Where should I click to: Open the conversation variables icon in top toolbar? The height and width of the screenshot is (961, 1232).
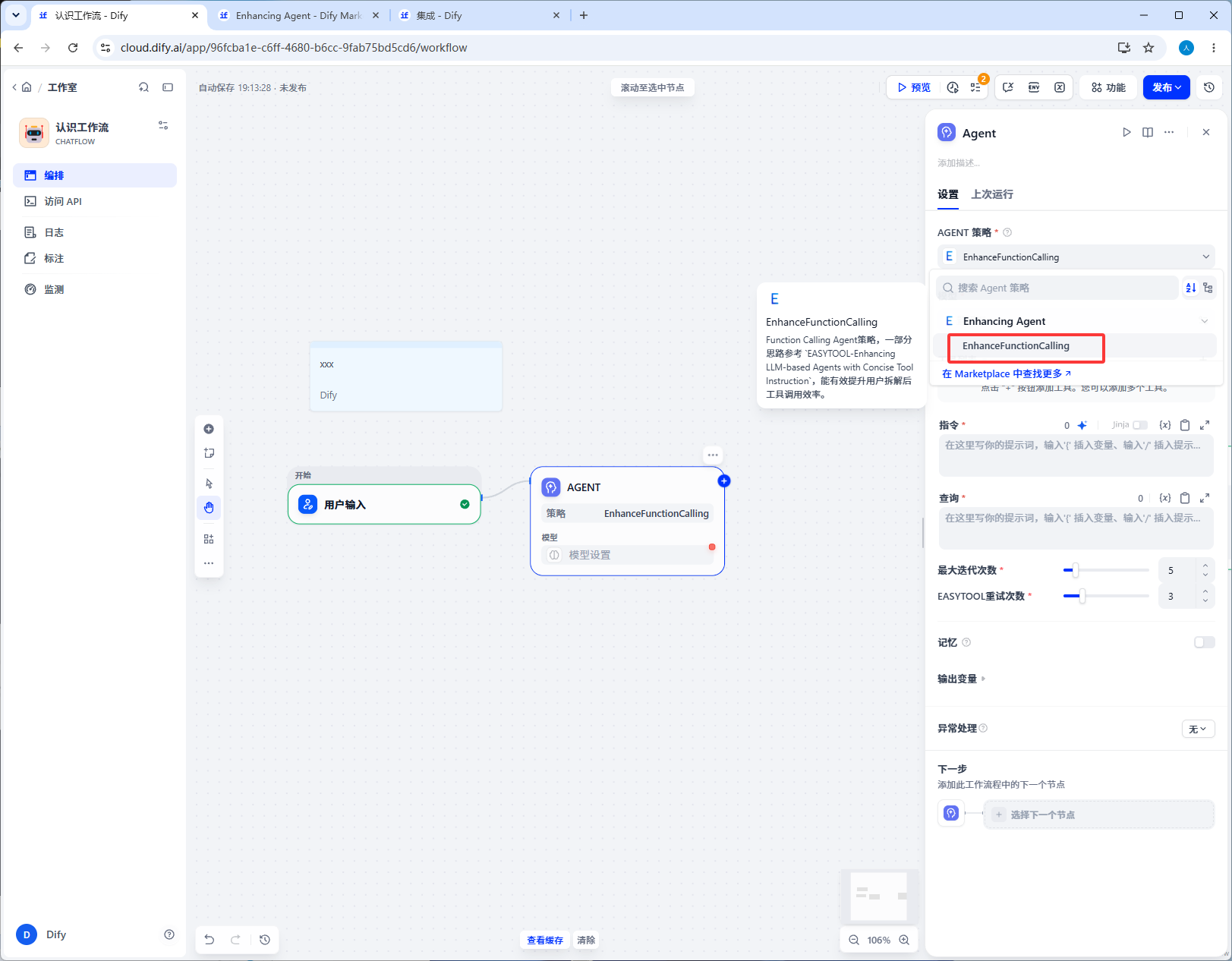[1008, 87]
